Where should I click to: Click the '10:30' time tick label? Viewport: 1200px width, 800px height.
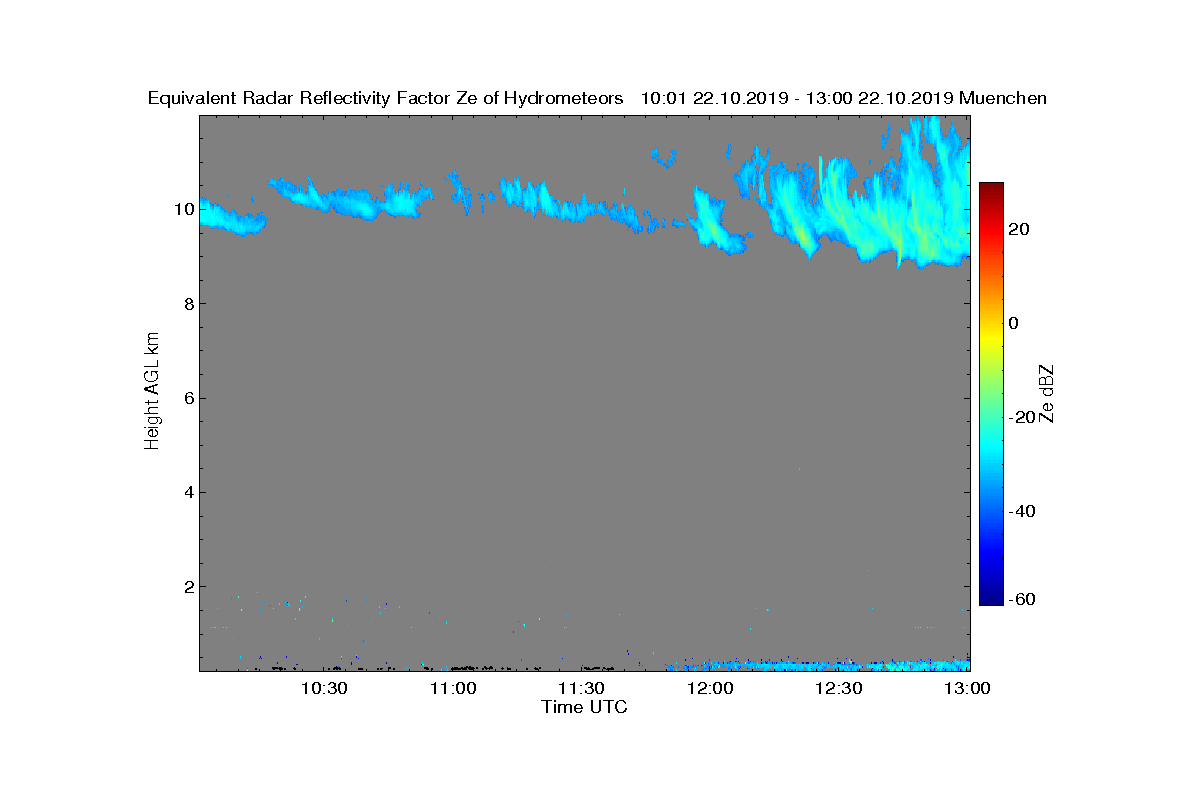click(x=324, y=688)
